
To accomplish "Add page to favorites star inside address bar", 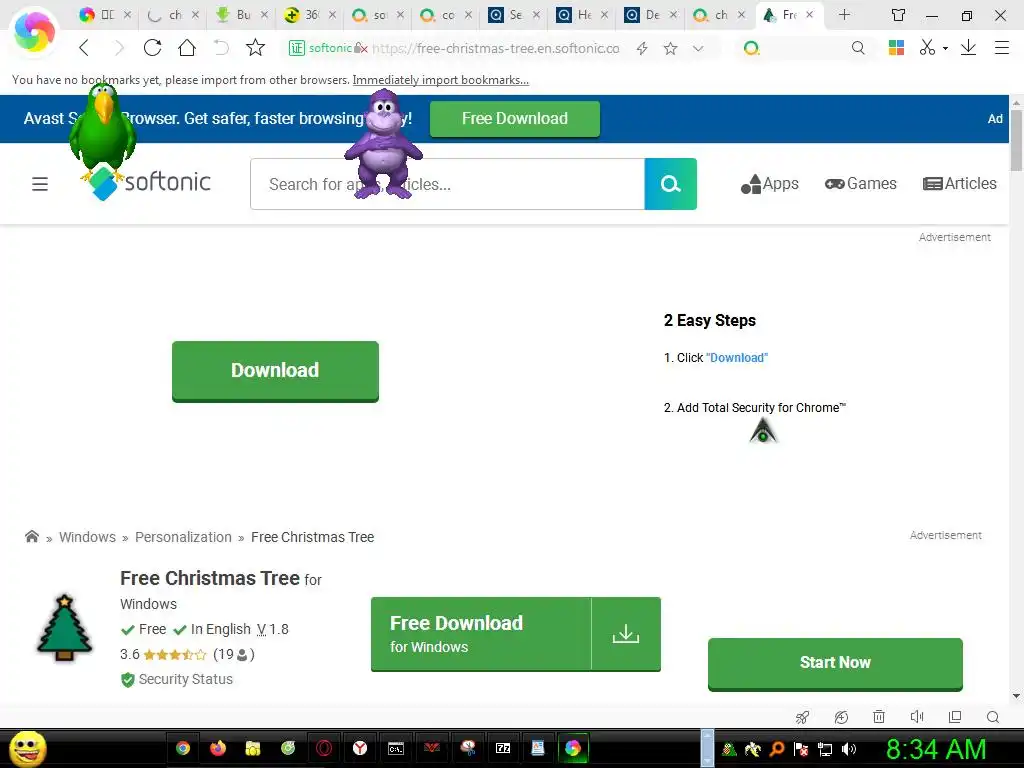I will coord(670,48).
